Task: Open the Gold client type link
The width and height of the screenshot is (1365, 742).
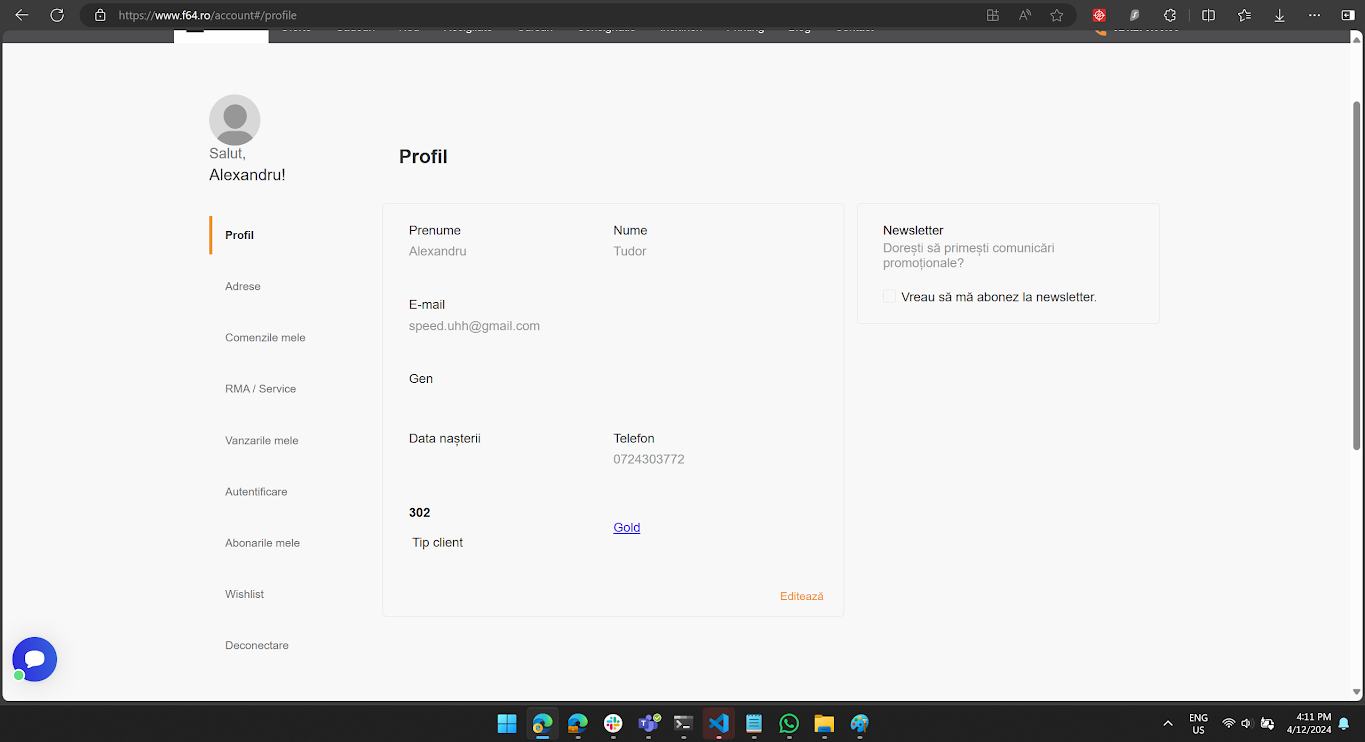Action: pyautogui.click(x=626, y=527)
